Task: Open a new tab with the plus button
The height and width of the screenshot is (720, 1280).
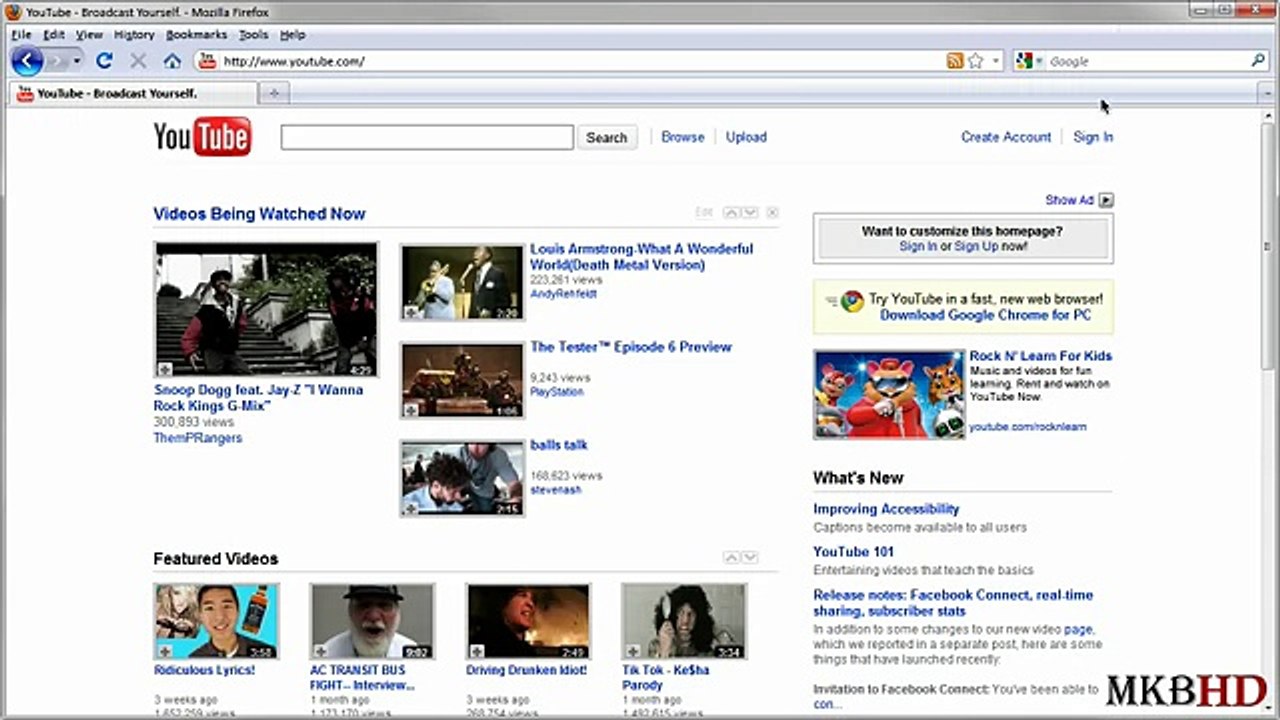Action: [x=274, y=93]
